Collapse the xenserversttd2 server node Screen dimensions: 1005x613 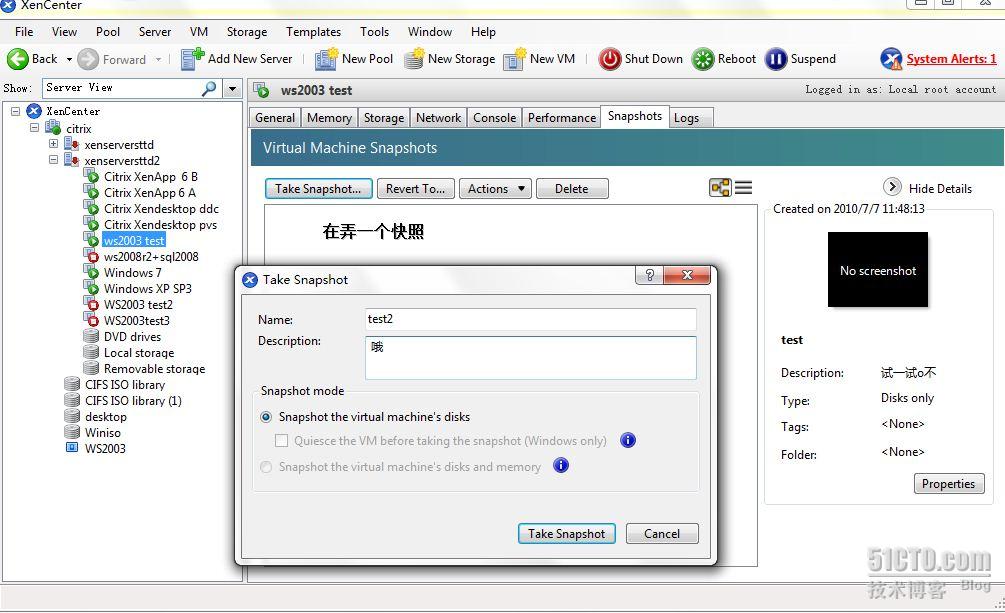(54, 160)
